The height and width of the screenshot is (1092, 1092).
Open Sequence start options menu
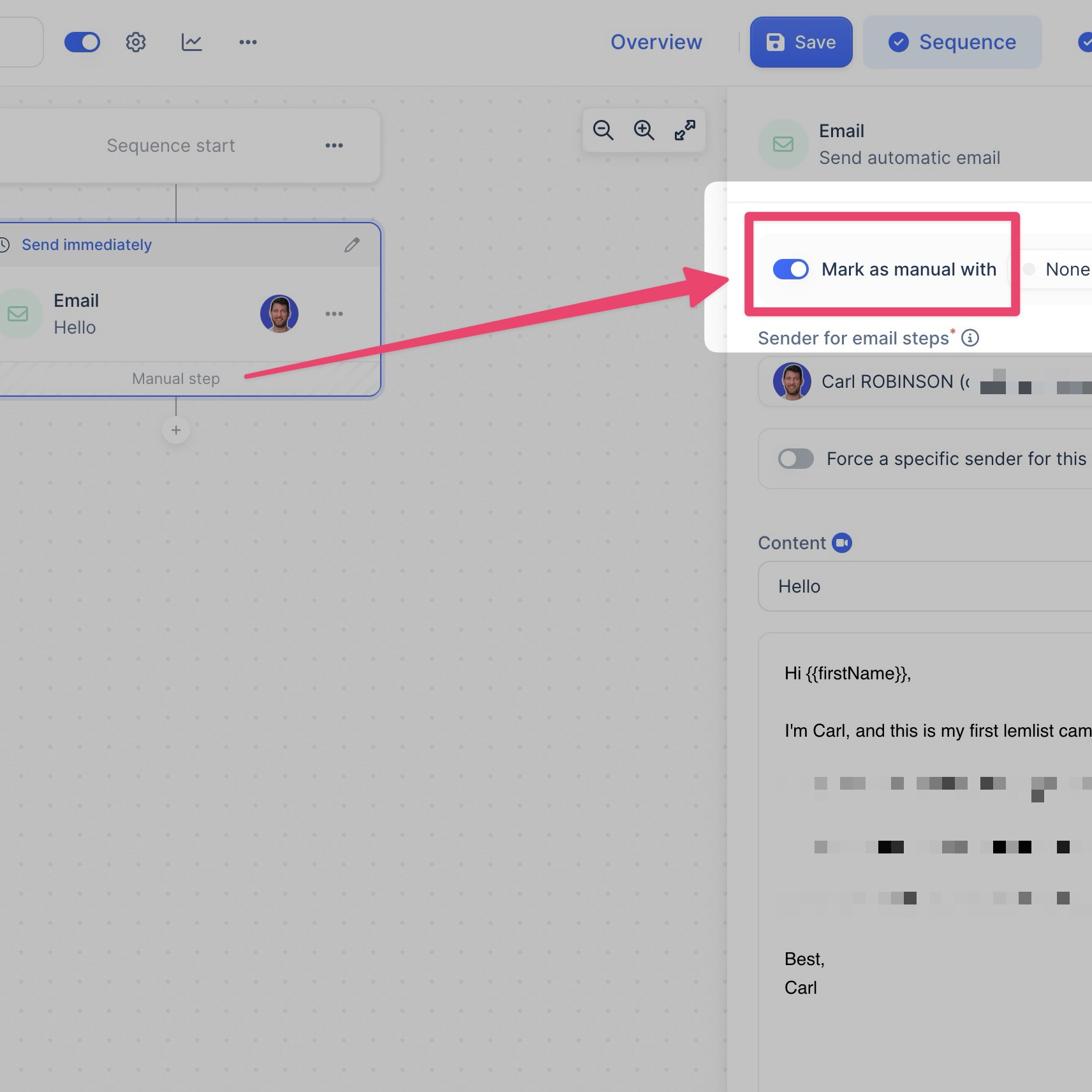[x=334, y=145]
